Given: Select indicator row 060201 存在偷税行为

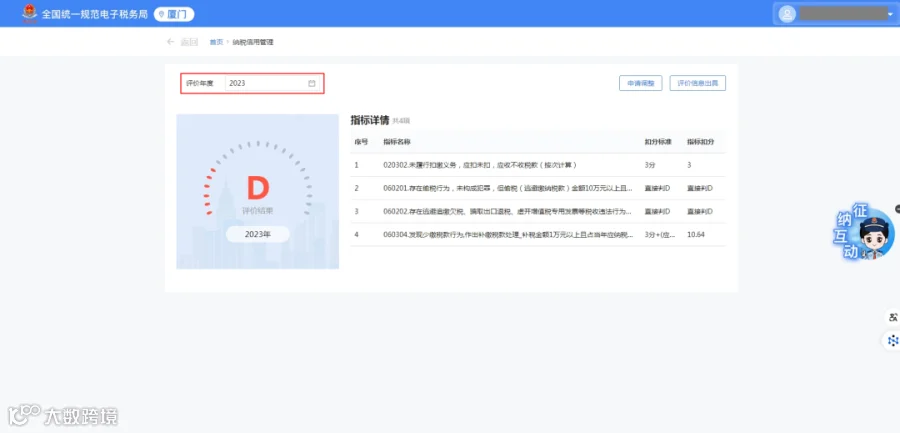Looking at the screenshot, I should tap(538, 188).
